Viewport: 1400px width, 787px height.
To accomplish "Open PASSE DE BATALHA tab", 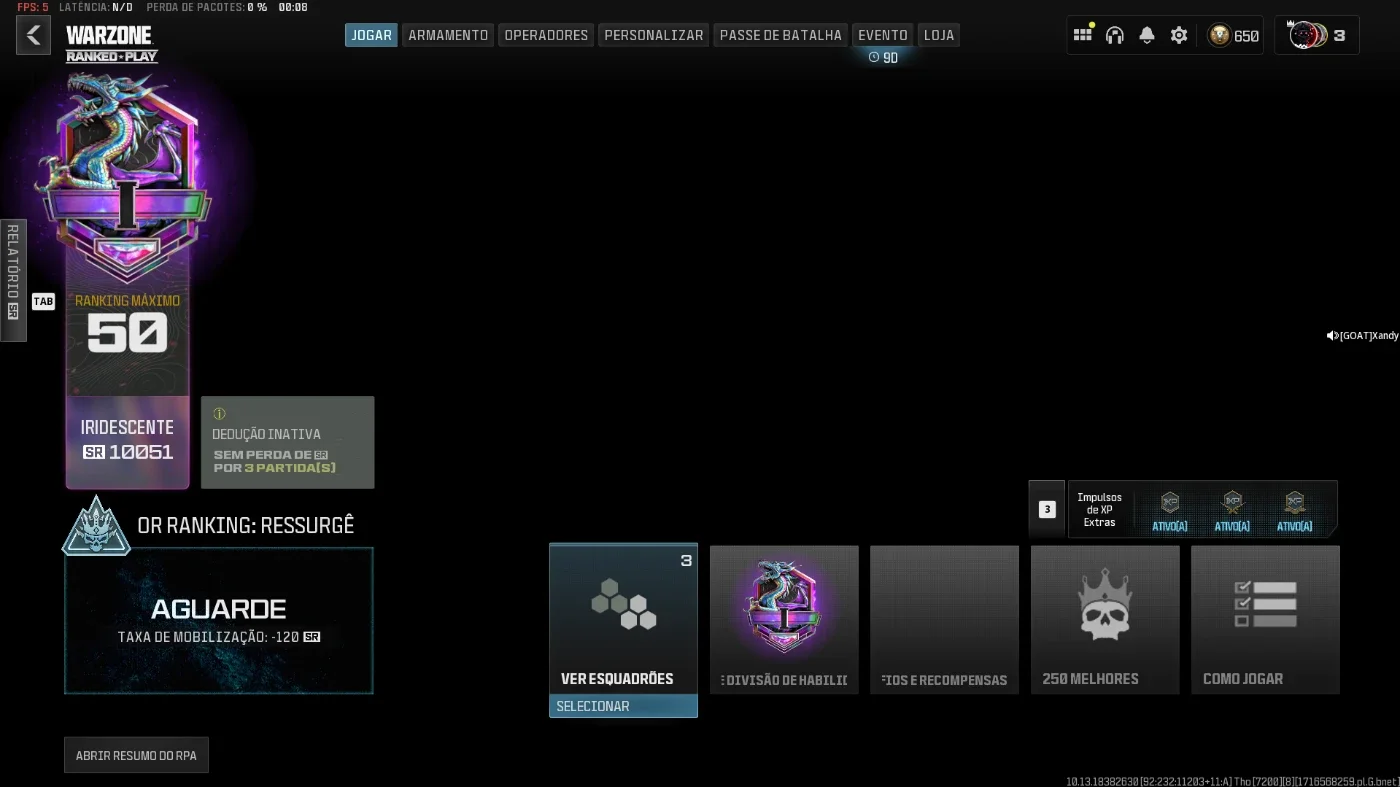I will coord(781,35).
